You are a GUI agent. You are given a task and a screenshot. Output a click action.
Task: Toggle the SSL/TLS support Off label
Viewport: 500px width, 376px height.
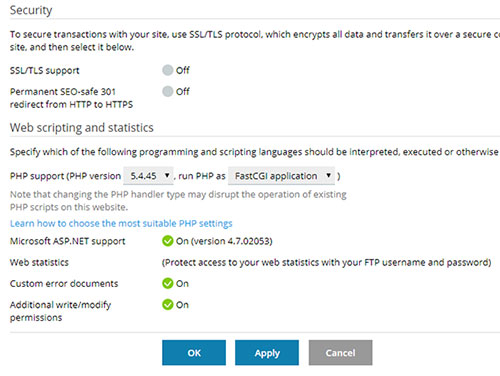click(x=183, y=70)
